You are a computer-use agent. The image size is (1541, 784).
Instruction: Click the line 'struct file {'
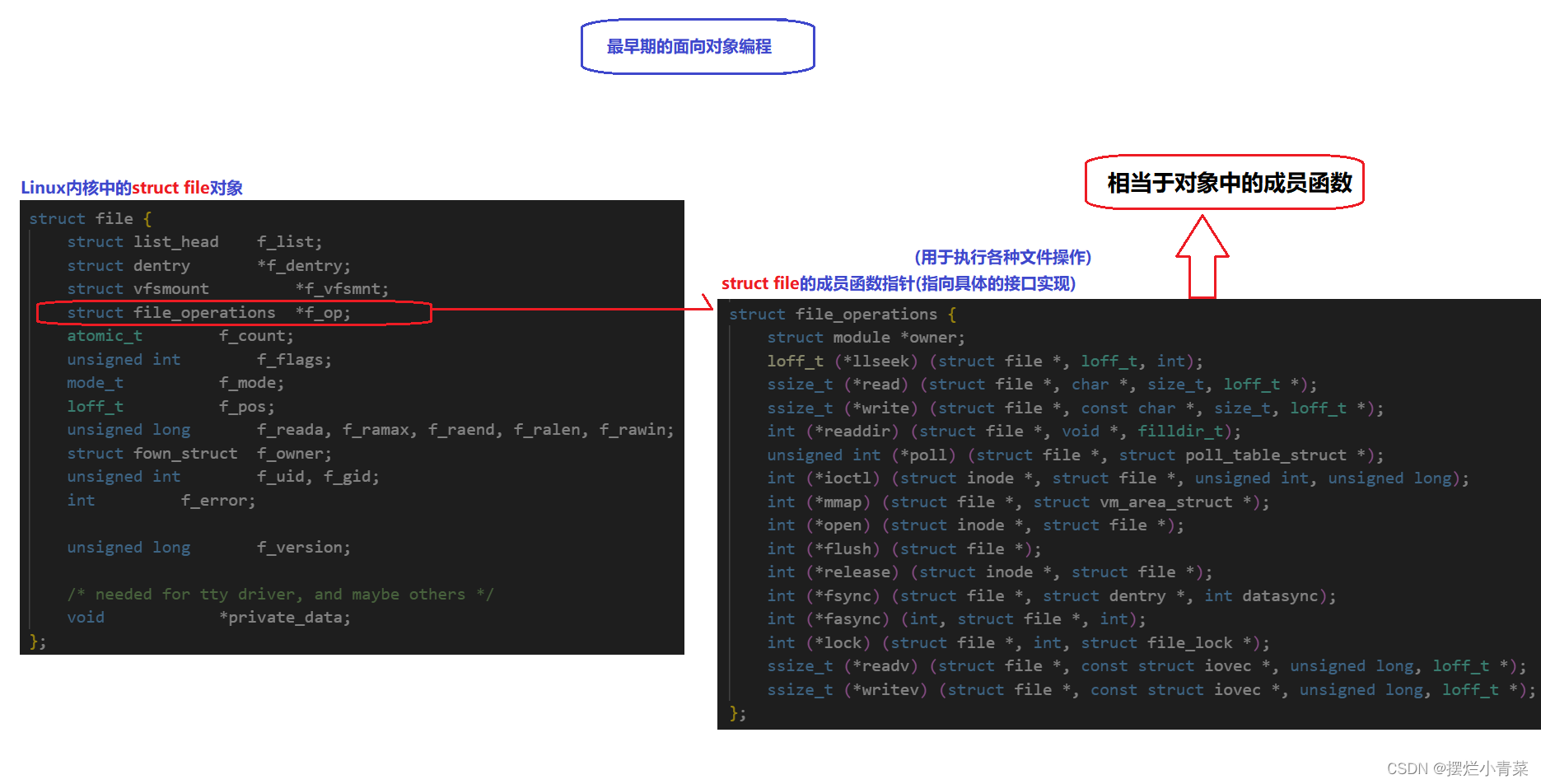click(91, 218)
